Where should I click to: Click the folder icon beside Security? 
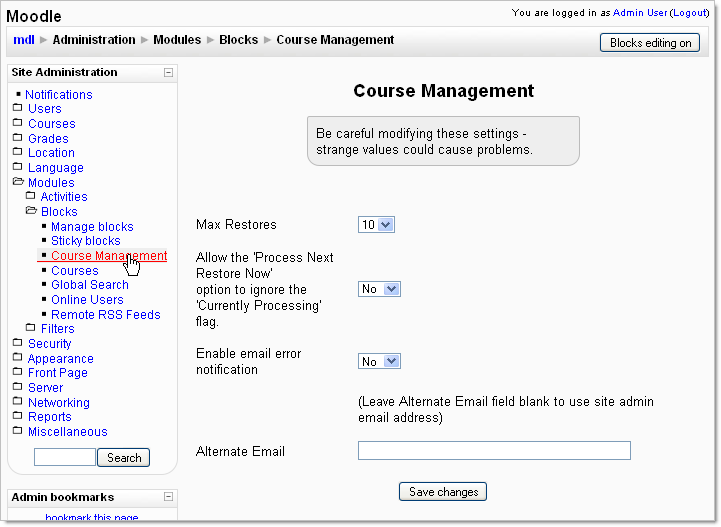click(x=17, y=342)
